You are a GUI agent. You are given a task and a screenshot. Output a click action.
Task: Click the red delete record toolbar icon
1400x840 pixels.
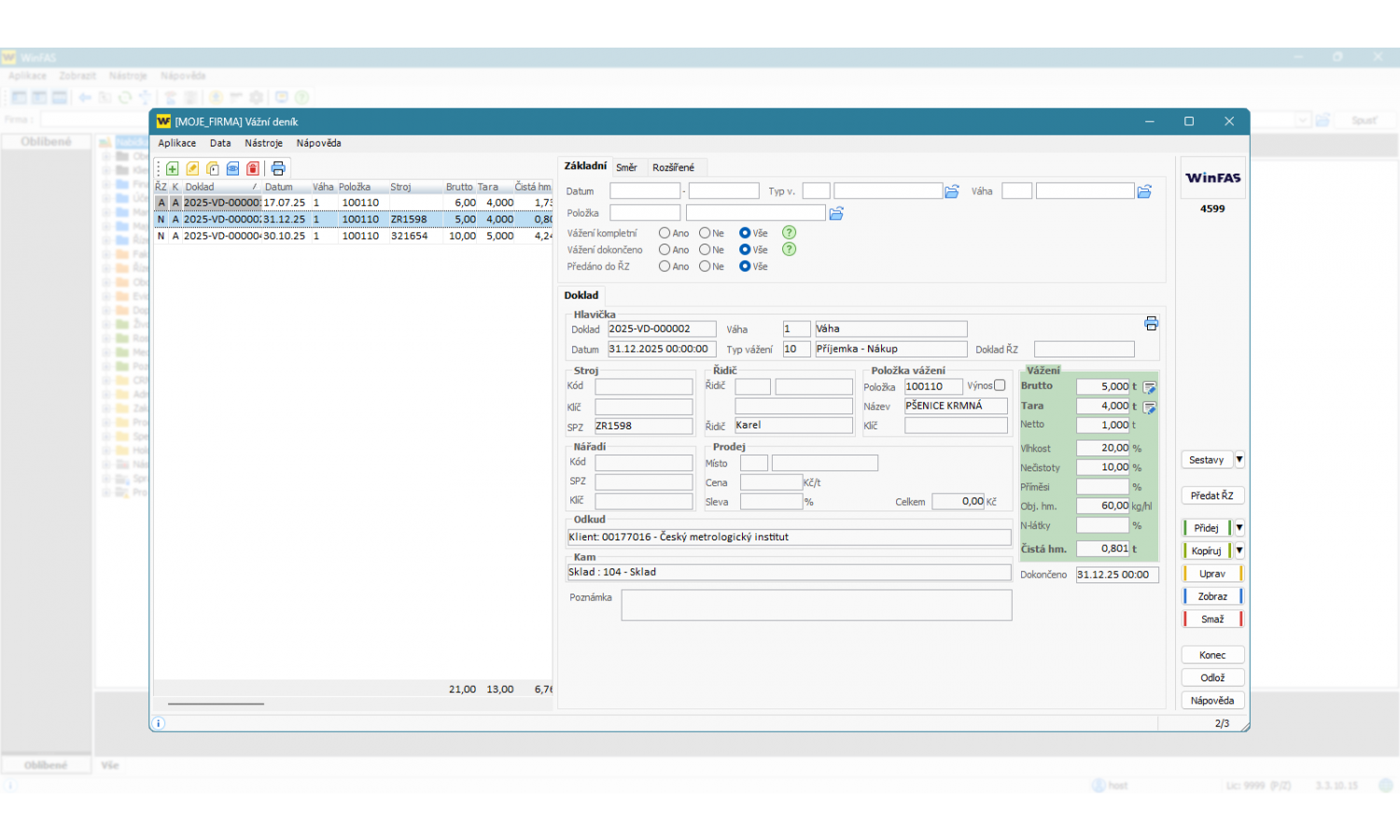(253, 169)
